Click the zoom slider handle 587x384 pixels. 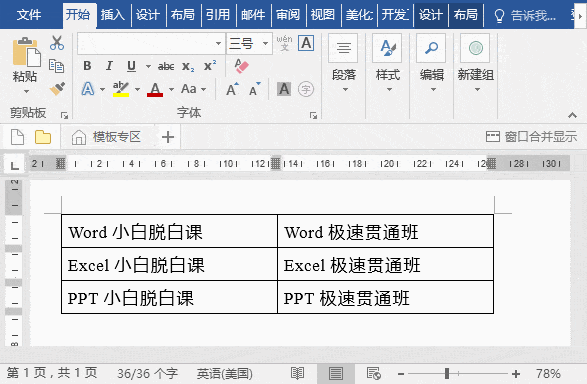[x=447, y=373]
